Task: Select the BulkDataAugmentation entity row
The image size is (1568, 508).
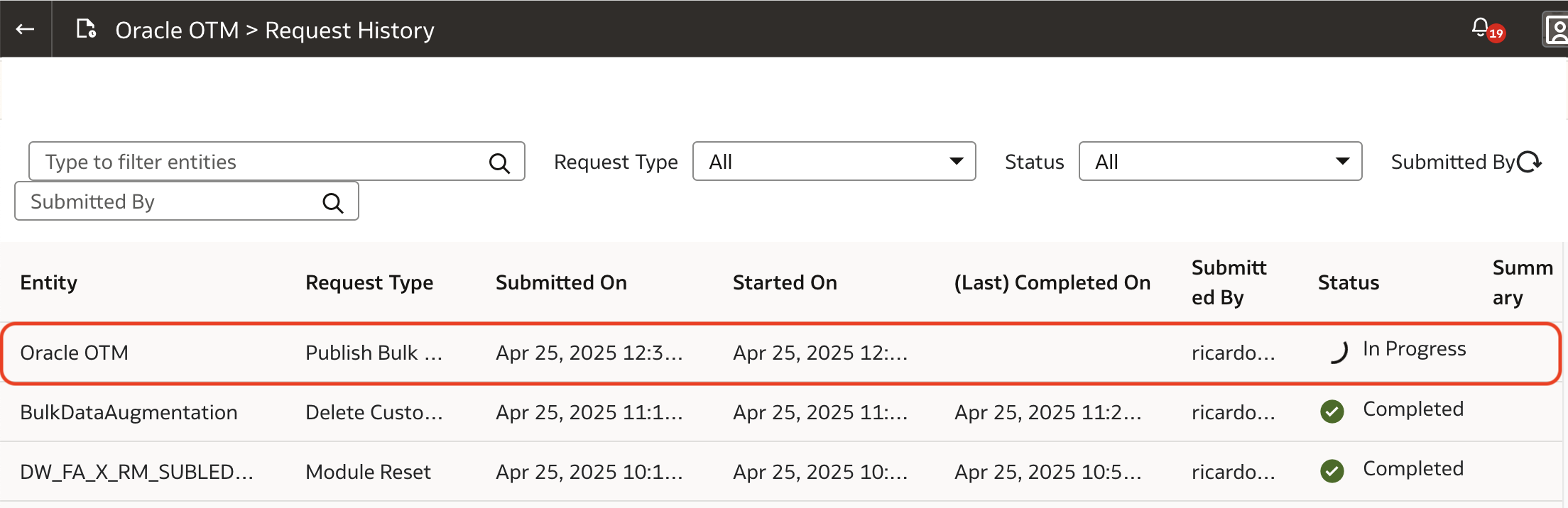Action: (129, 412)
